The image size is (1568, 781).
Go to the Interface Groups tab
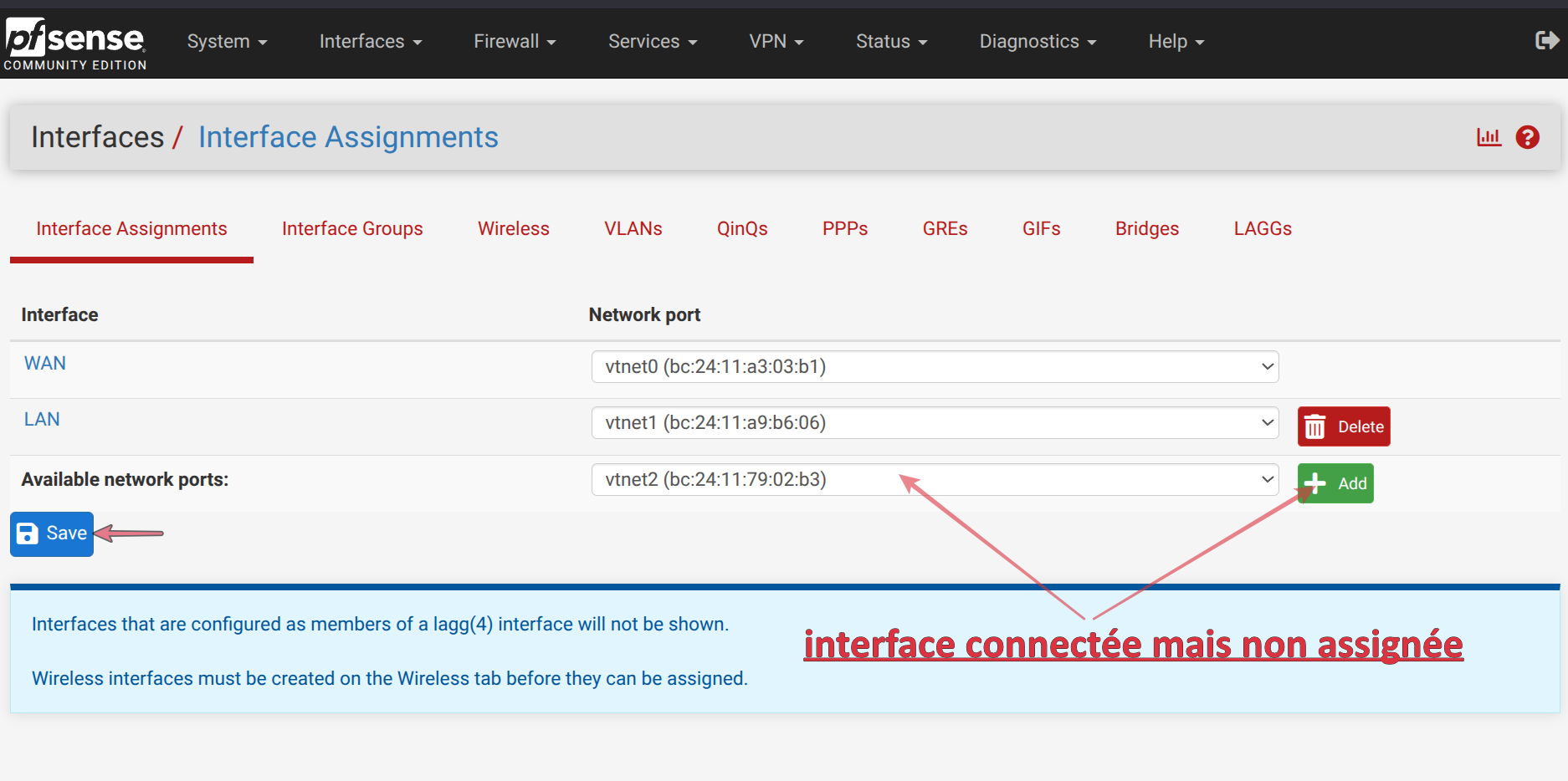352,229
